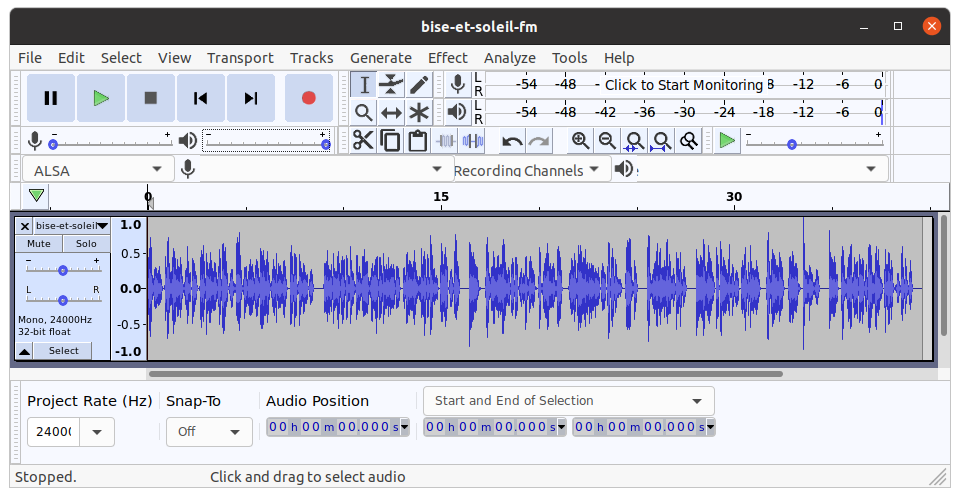Click to Start Monitoring on the record meter

(683, 84)
